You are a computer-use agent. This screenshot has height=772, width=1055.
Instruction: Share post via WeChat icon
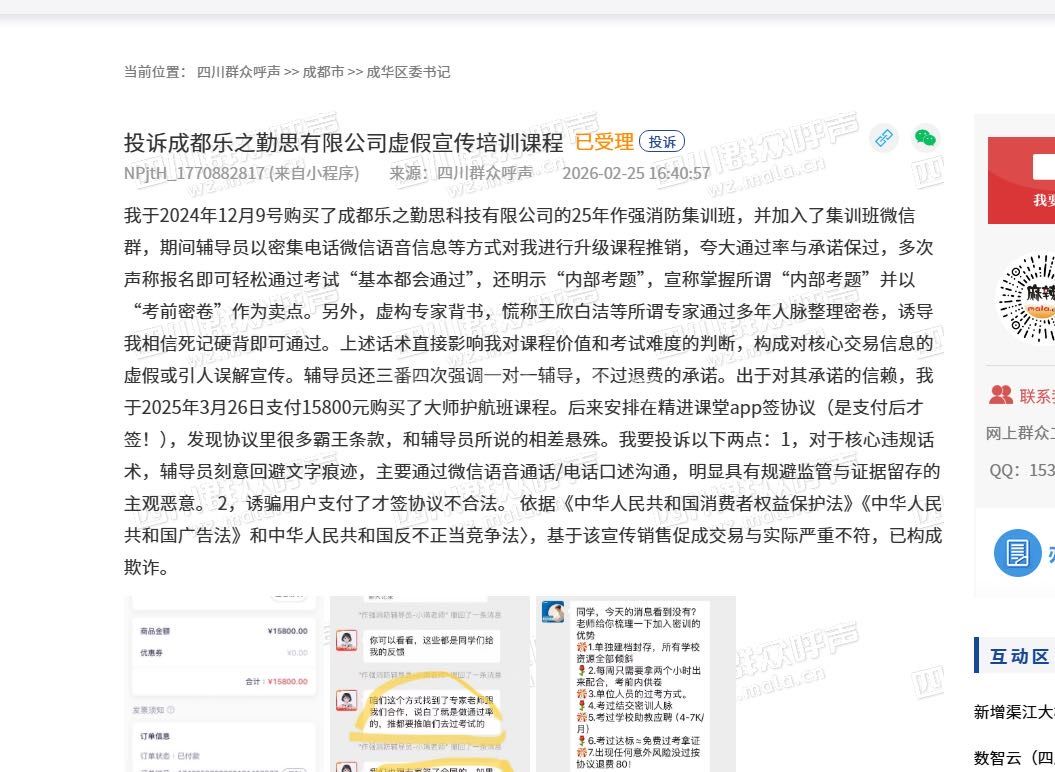click(926, 138)
